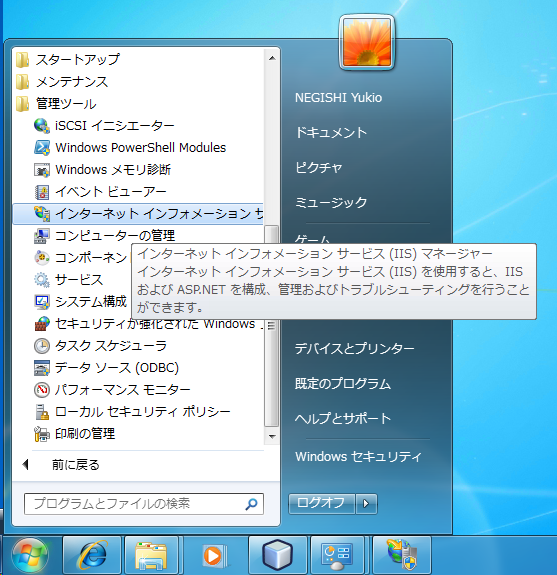
Task: Click the Windows メモリ診断 icon
Action: [x=42, y=170]
